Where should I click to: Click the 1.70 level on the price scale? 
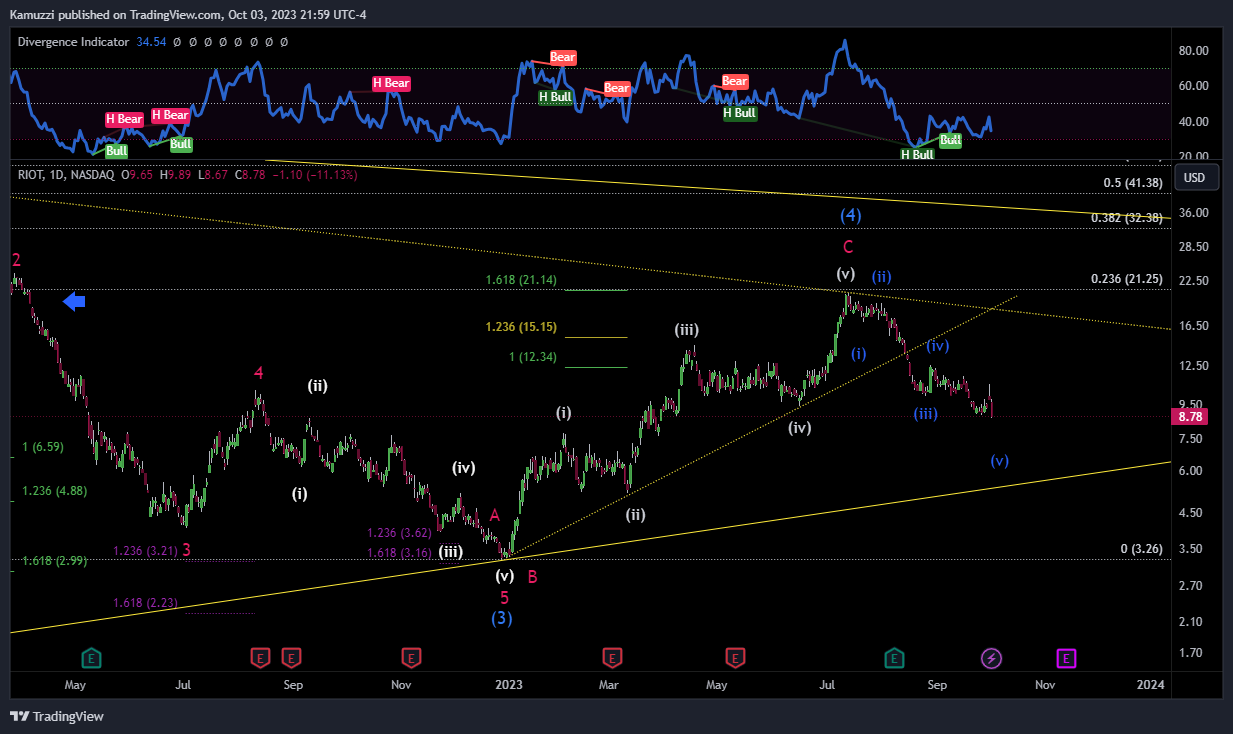[1191, 653]
